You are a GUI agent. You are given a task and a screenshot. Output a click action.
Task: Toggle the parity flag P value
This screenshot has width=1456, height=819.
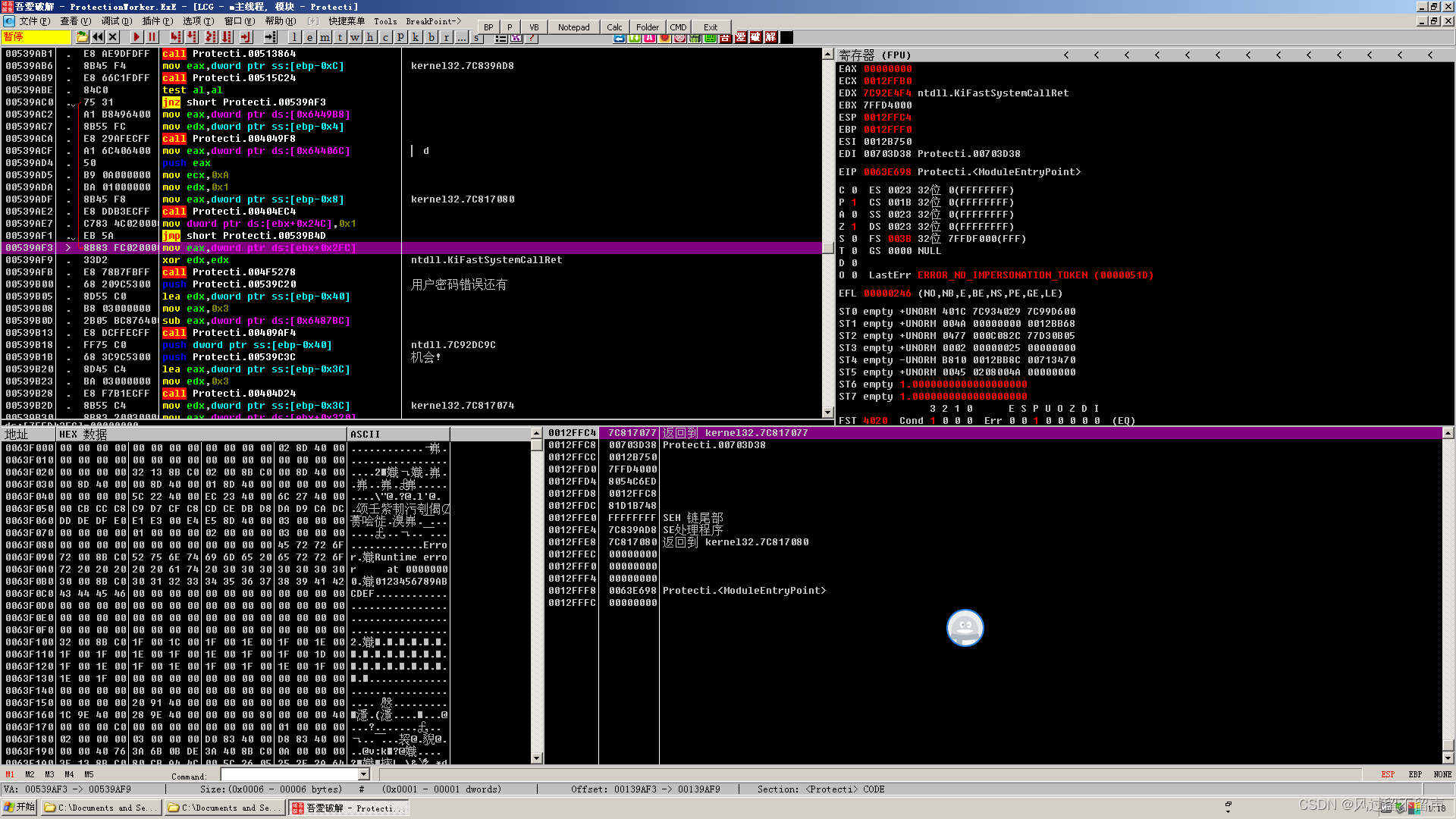855,202
